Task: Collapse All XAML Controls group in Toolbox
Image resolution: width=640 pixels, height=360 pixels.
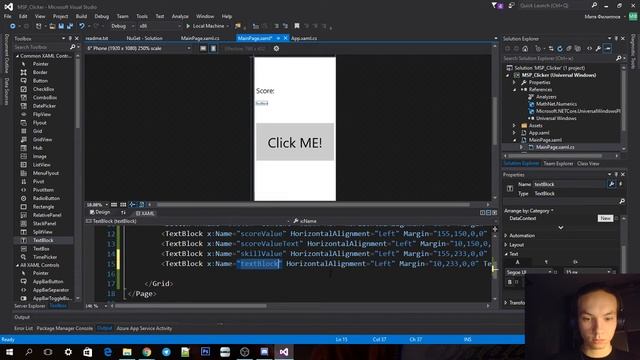Action: click(x=17, y=265)
